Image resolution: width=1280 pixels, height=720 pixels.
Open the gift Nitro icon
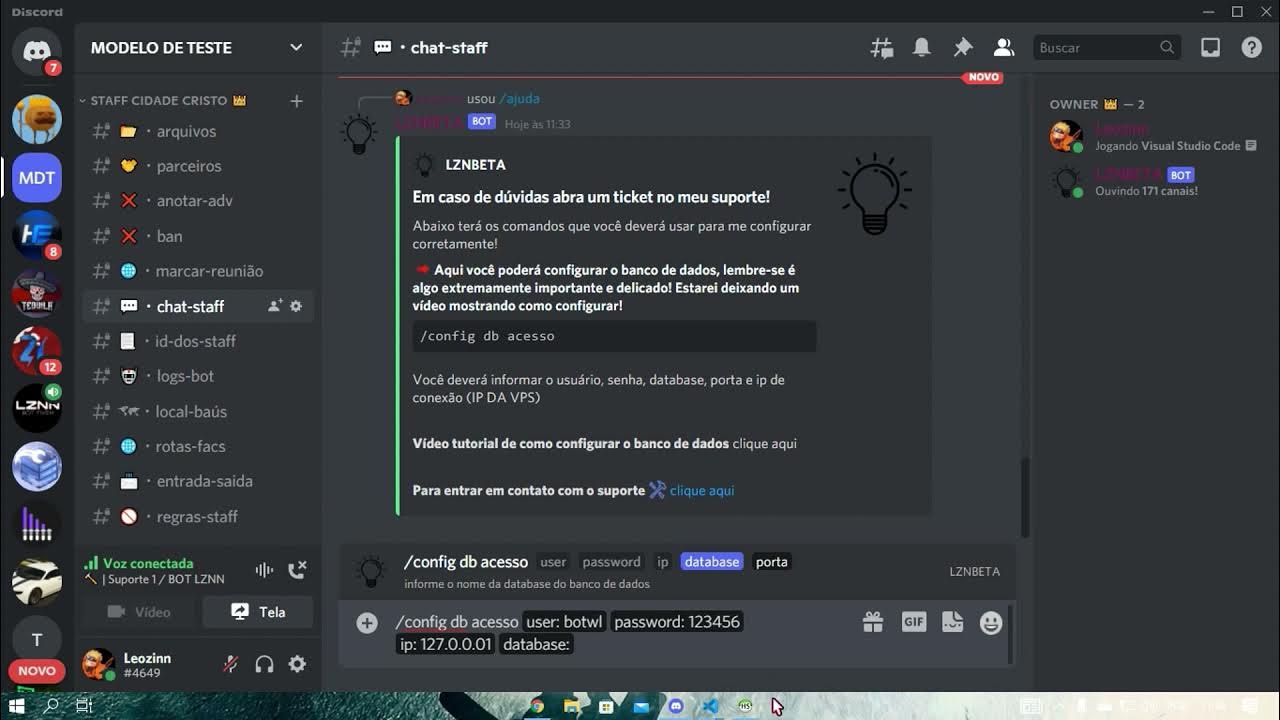pos(873,623)
